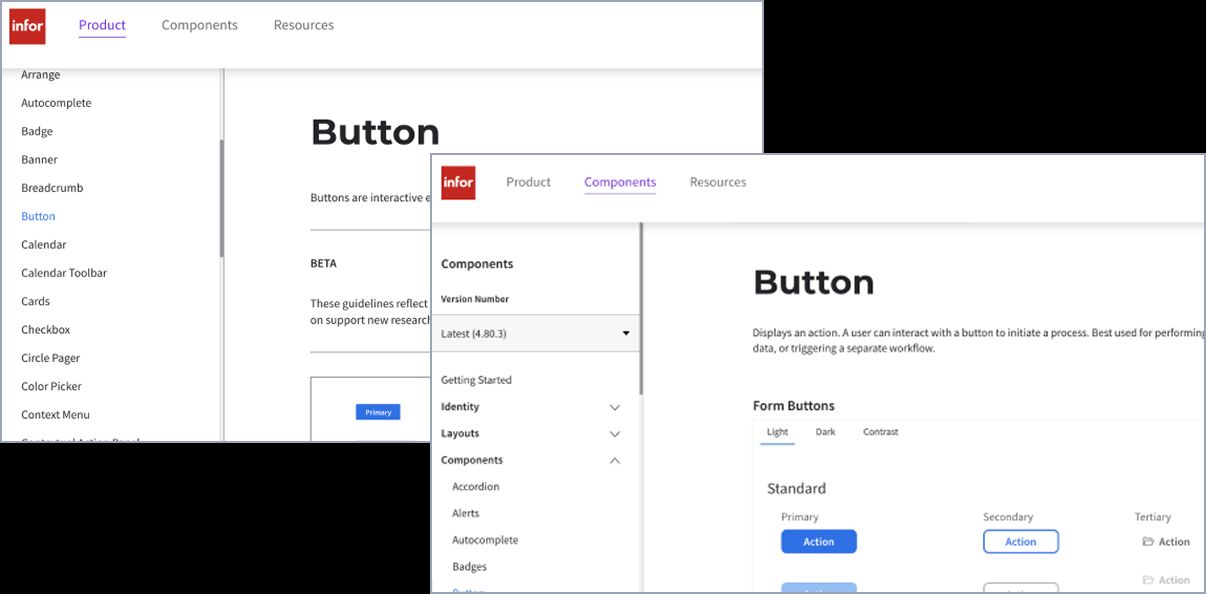
Task: Click the Infor logo in the back window
Action: click(27, 26)
